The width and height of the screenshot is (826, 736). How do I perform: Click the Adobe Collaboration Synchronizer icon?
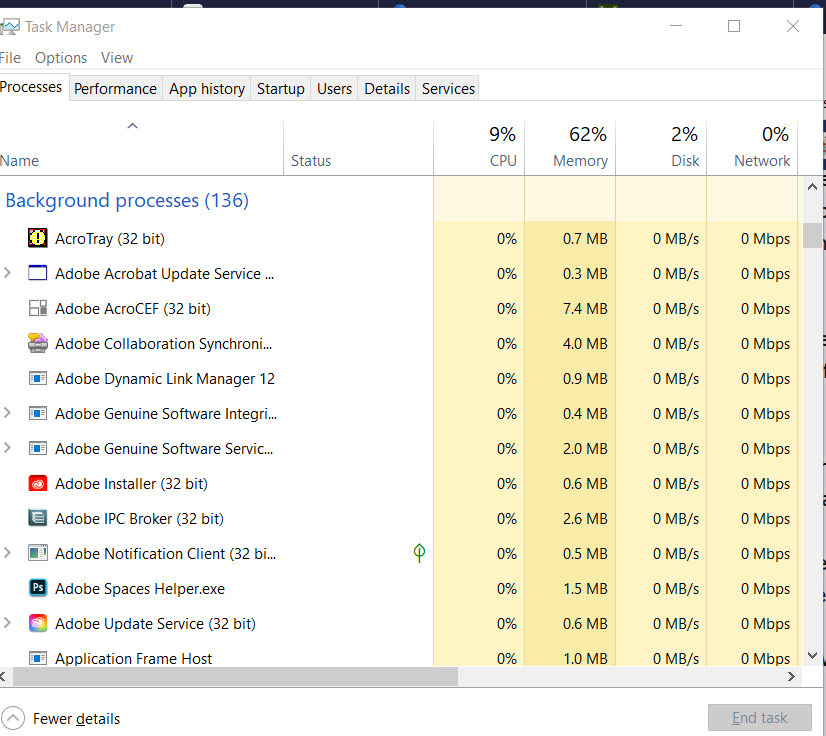37,343
